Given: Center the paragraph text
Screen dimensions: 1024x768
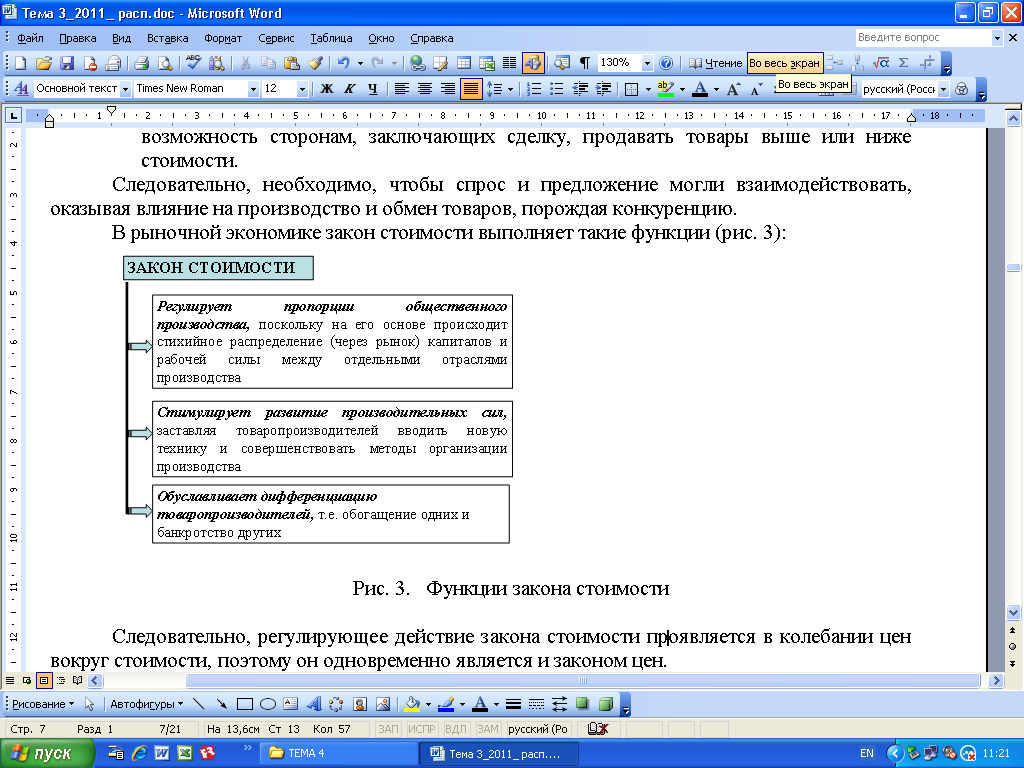Looking at the screenshot, I should pyautogui.click(x=424, y=89).
